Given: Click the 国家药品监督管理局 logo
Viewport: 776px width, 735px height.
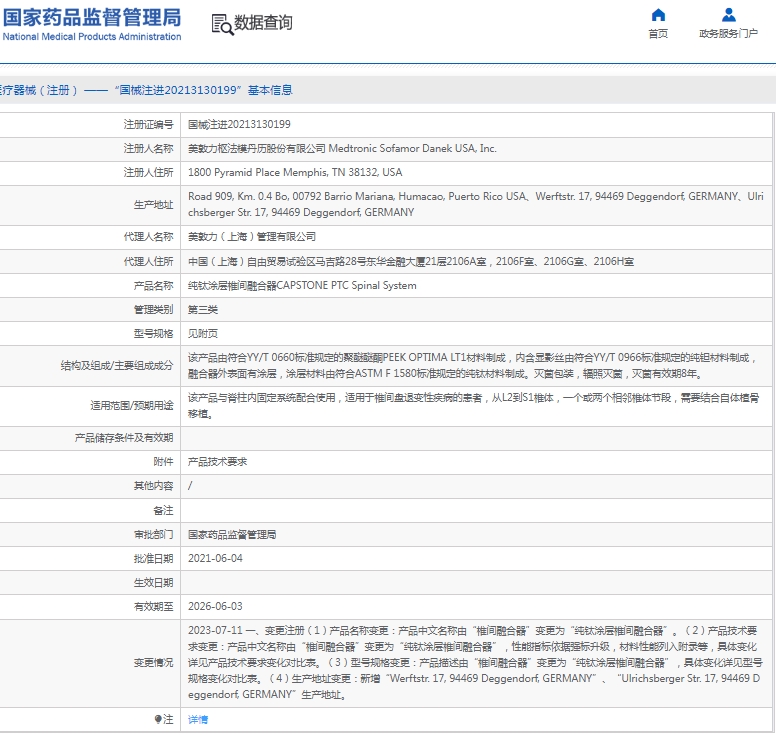Looking at the screenshot, I should click(x=92, y=18).
